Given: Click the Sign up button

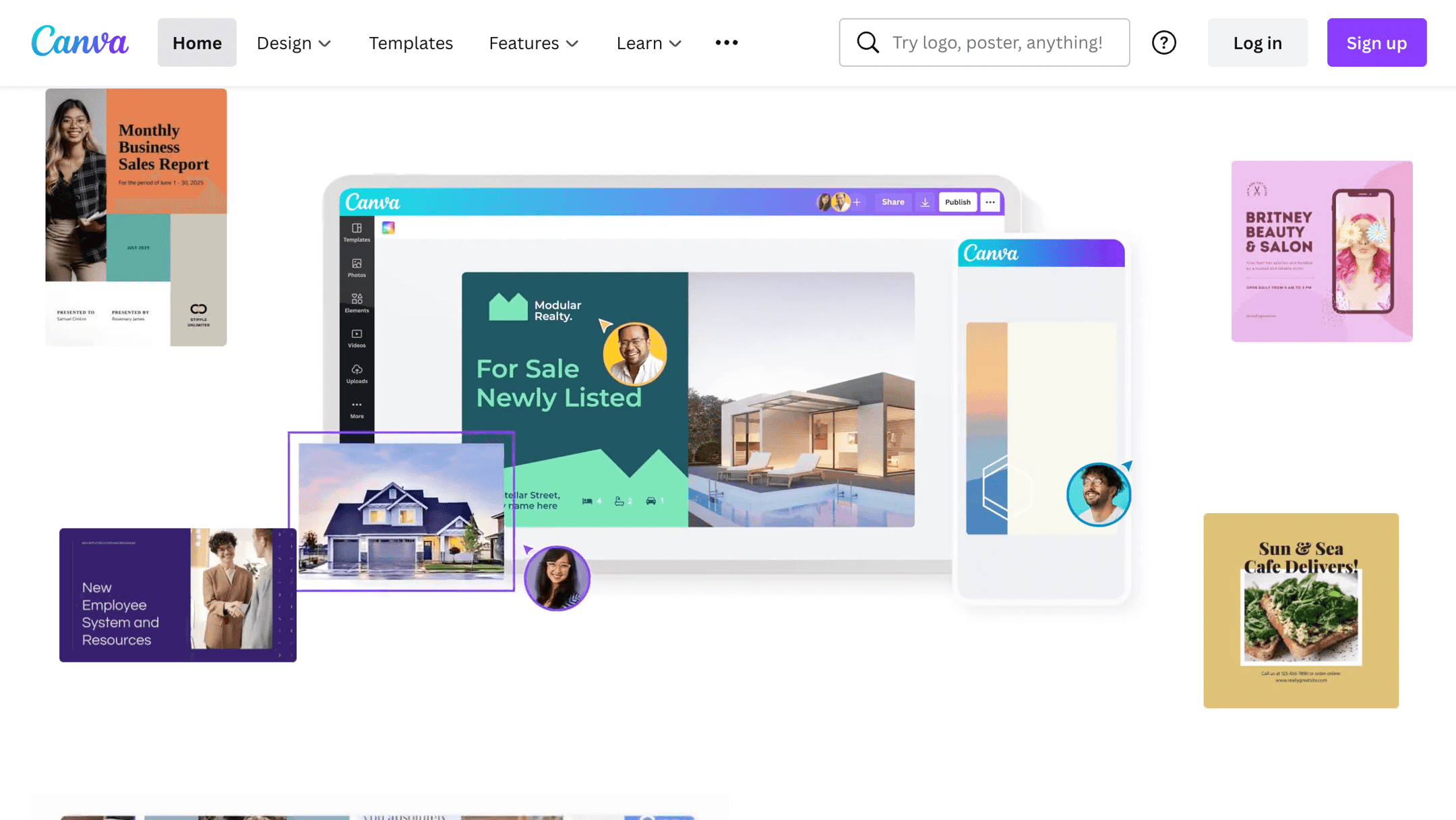Looking at the screenshot, I should (1376, 42).
